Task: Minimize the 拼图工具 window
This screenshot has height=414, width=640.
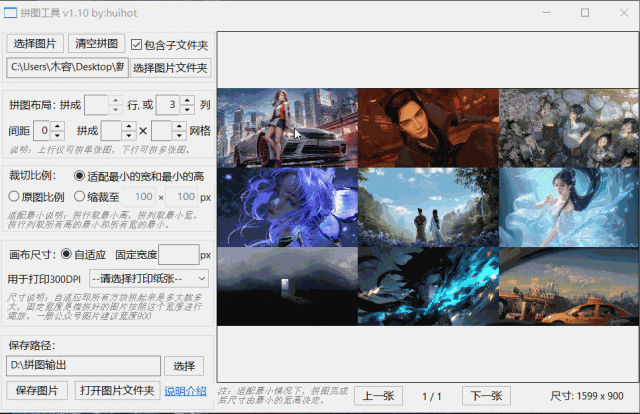Action: [x=547, y=13]
